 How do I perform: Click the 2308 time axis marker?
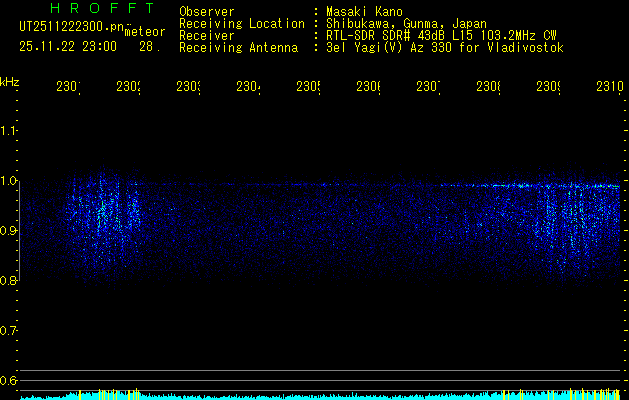coord(489,87)
